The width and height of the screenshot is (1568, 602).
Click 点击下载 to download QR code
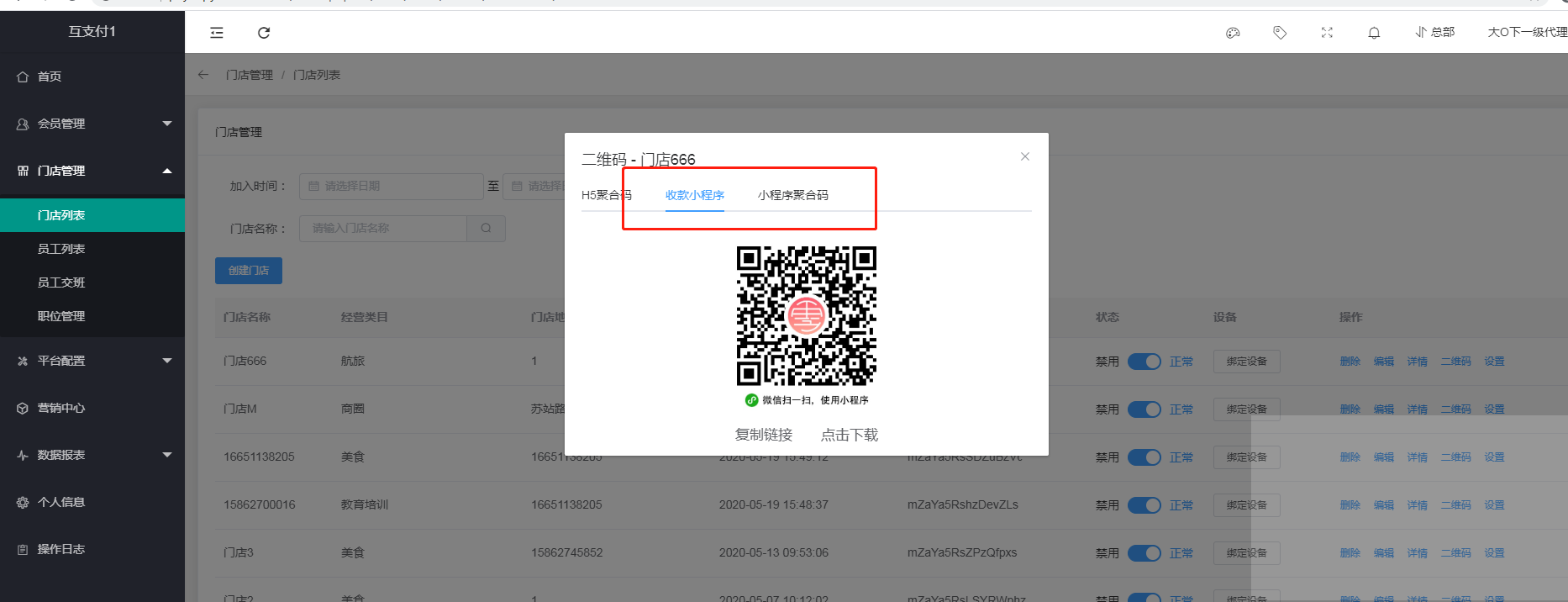point(850,435)
